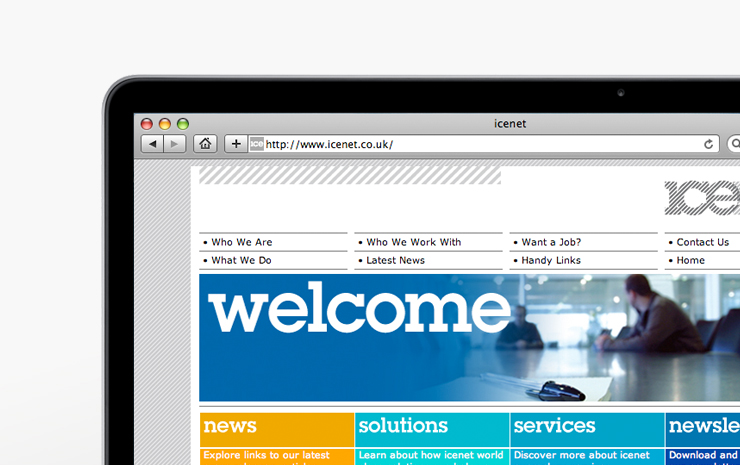This screenshot has width=740, height=465.
Task: Click the Contact Us link
Action: click(x=703, y=242)
